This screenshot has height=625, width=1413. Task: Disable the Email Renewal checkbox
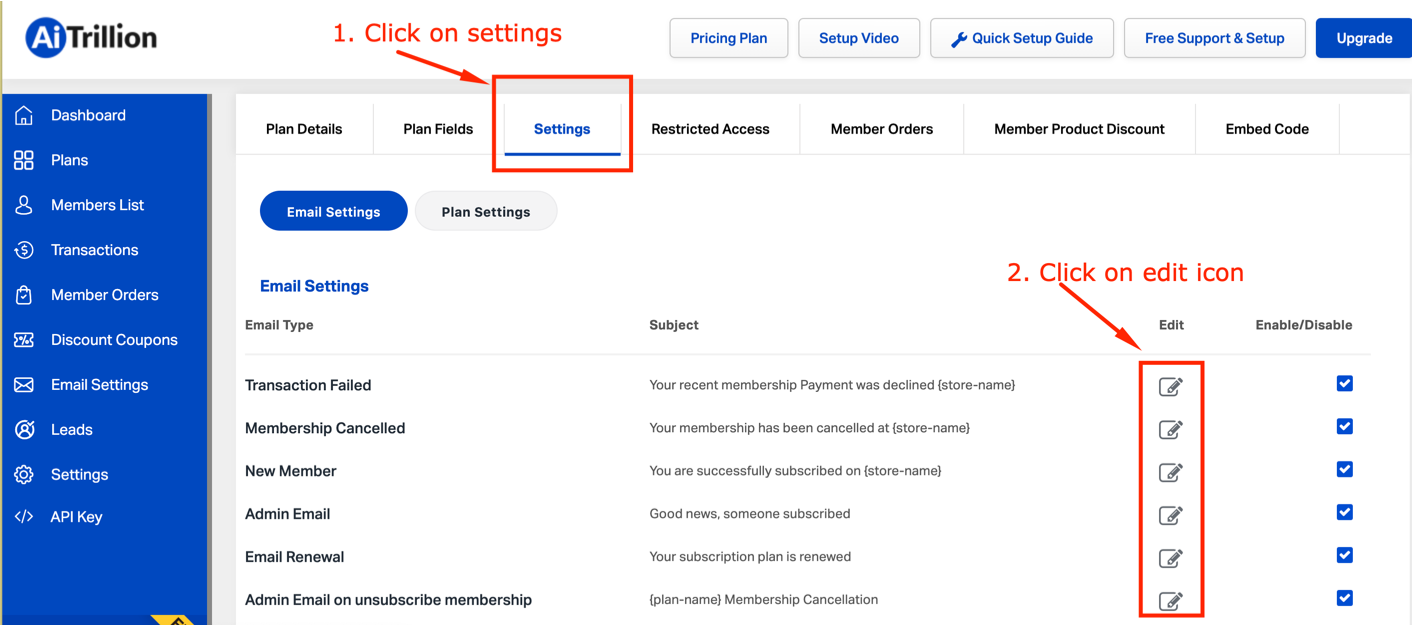point(1345,556)
